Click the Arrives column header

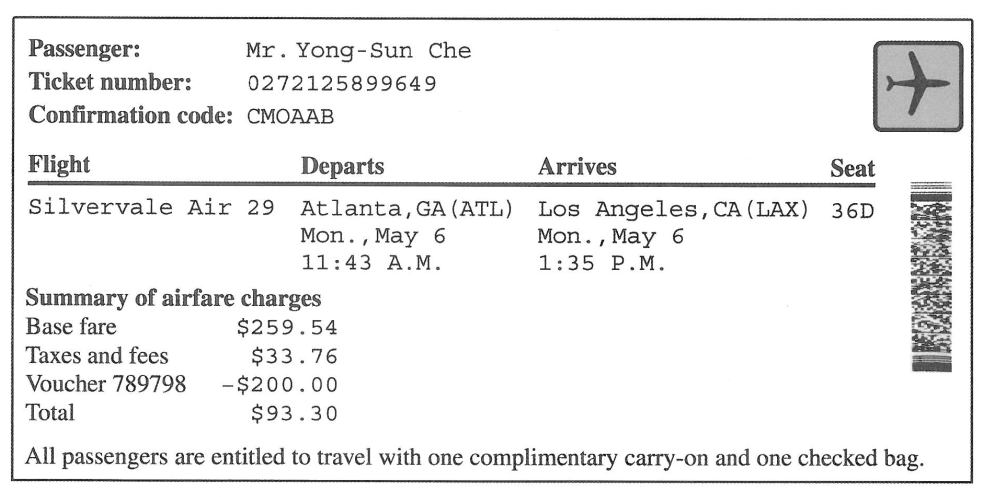click(577, 167)
